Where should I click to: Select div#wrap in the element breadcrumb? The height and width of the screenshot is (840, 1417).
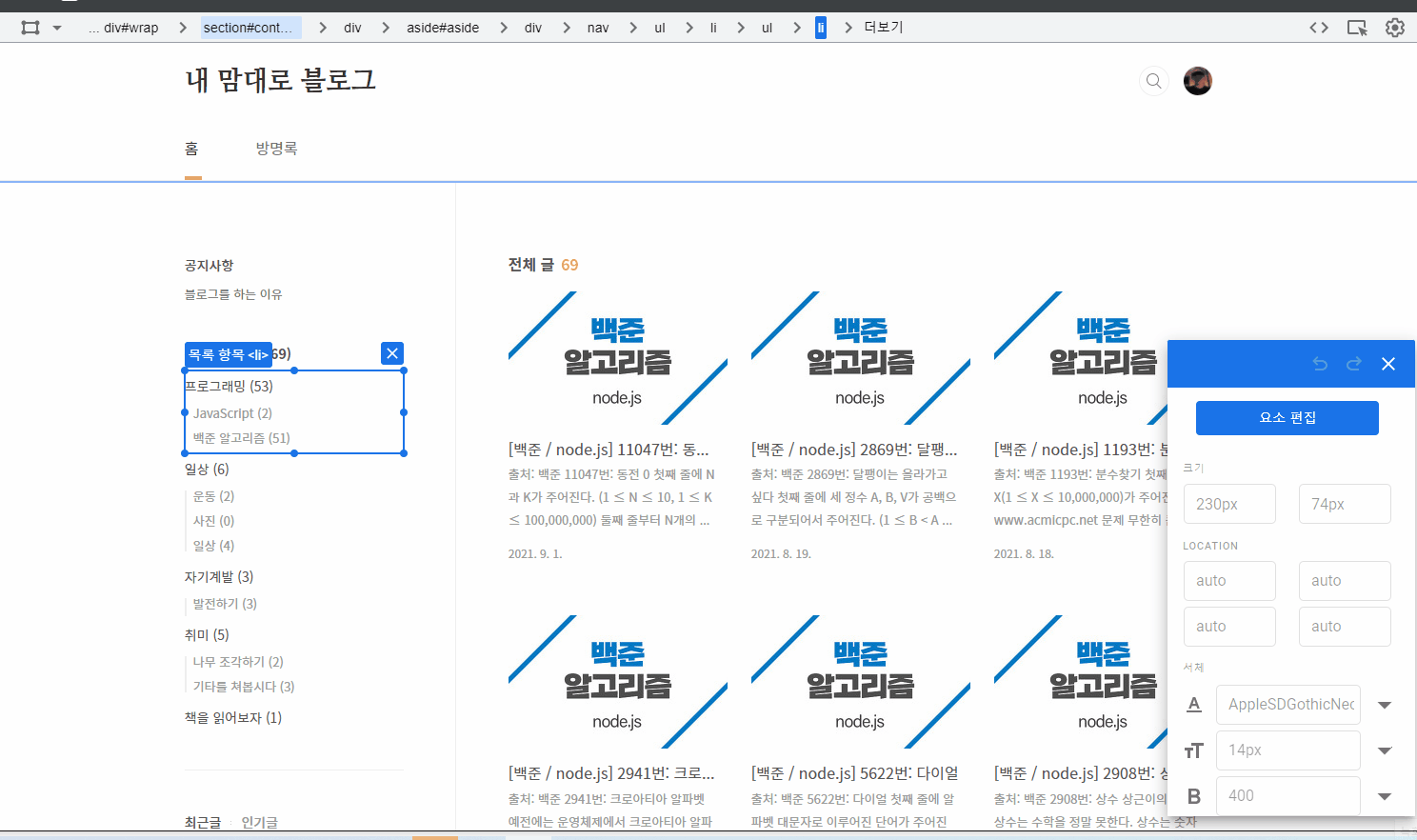(x=130, y=28)
